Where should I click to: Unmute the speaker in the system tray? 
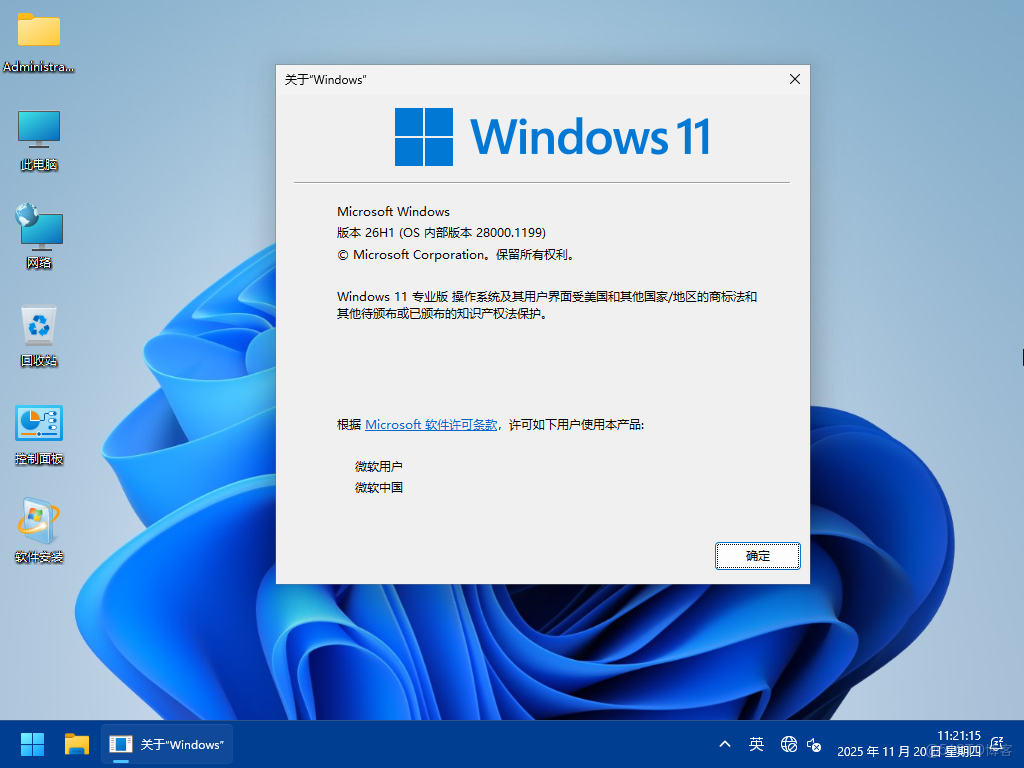pos(815,744)
